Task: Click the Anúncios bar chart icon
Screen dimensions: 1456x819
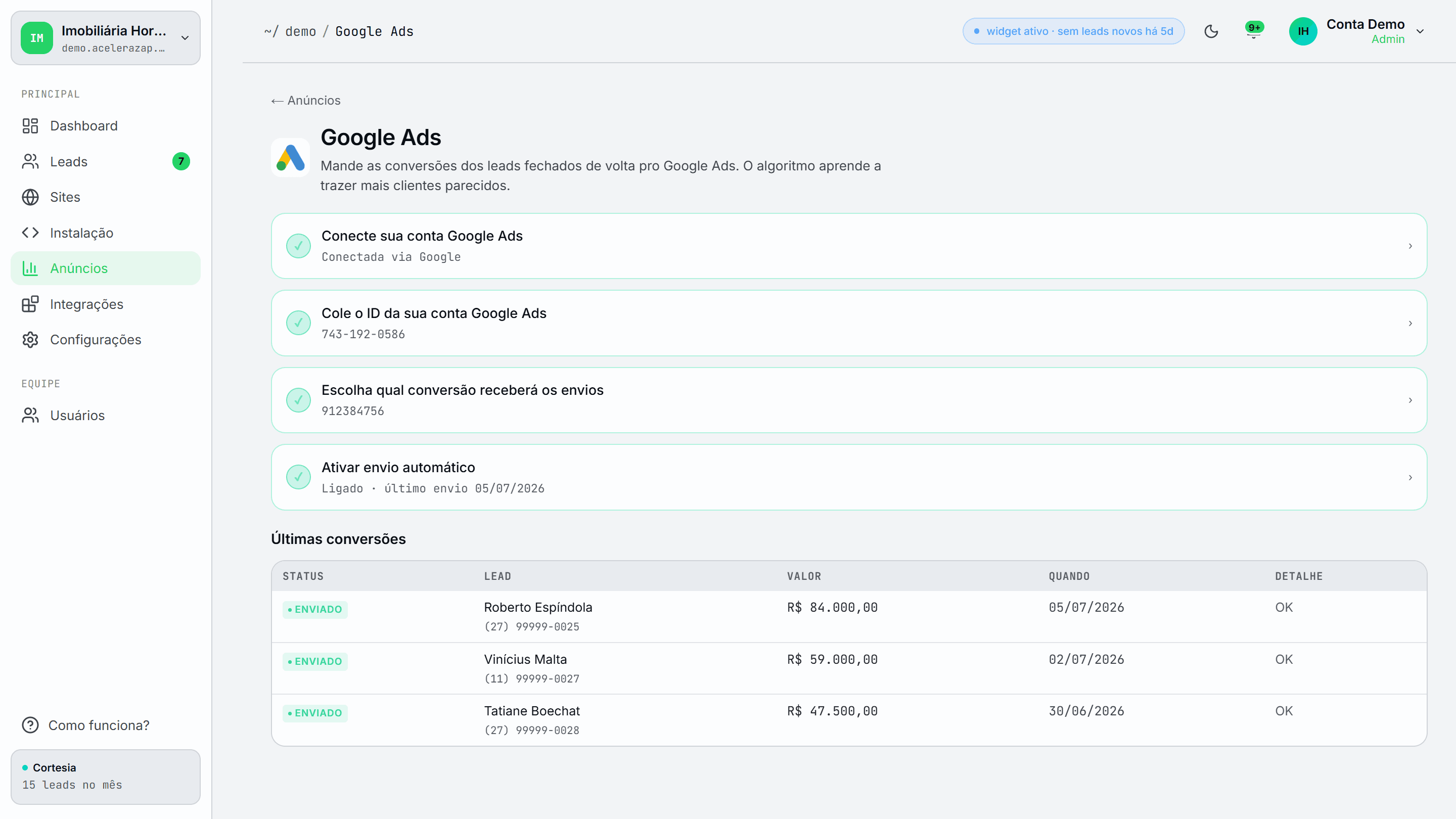Action: 30,268
